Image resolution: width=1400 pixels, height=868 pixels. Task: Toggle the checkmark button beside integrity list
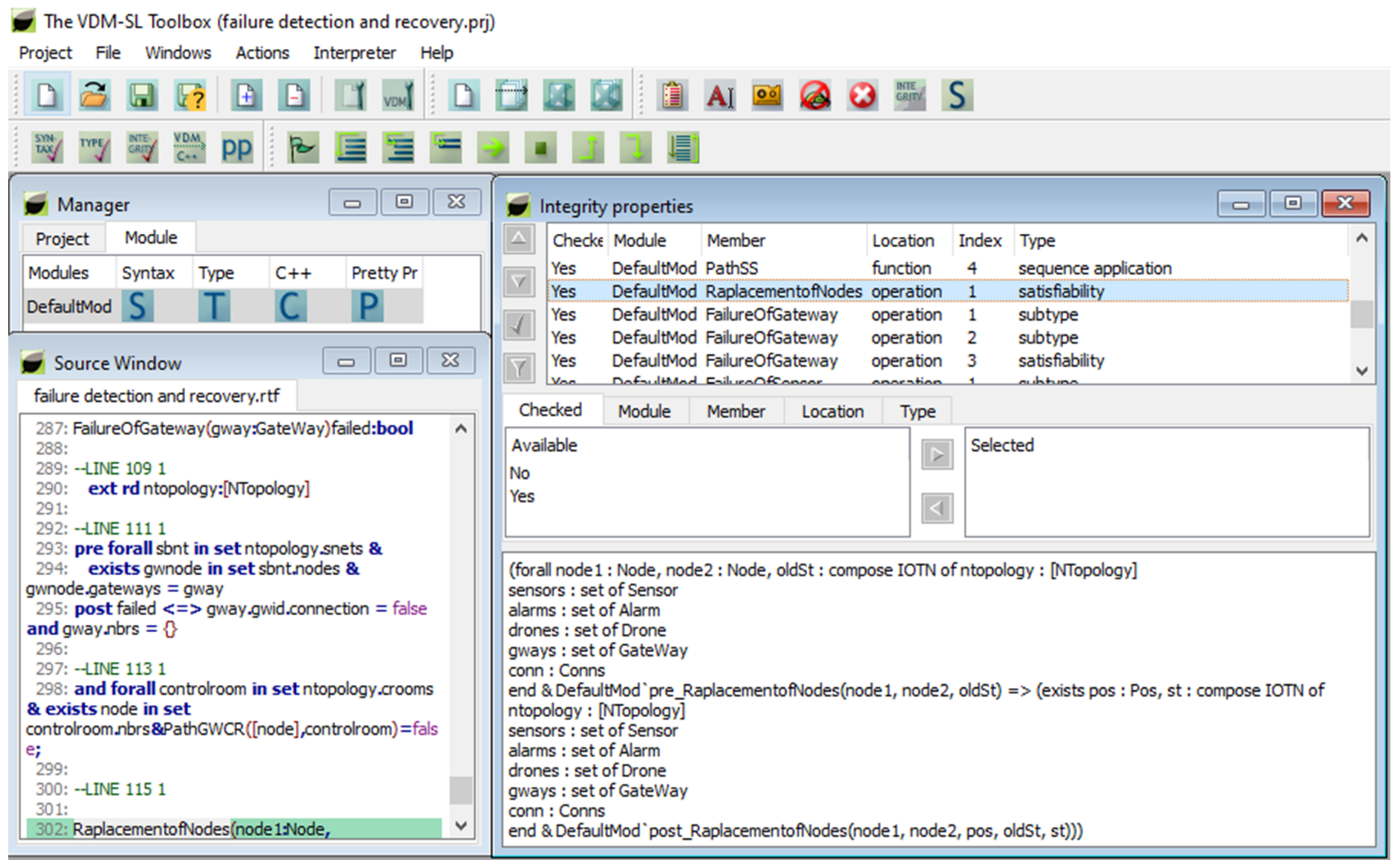[x=519, y=325]
